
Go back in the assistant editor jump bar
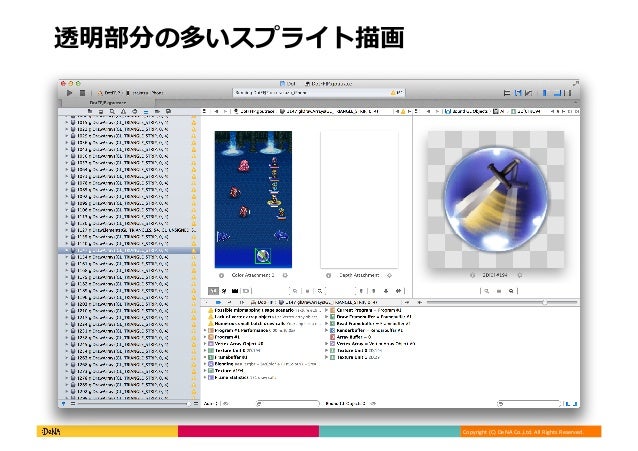[428, 111]
